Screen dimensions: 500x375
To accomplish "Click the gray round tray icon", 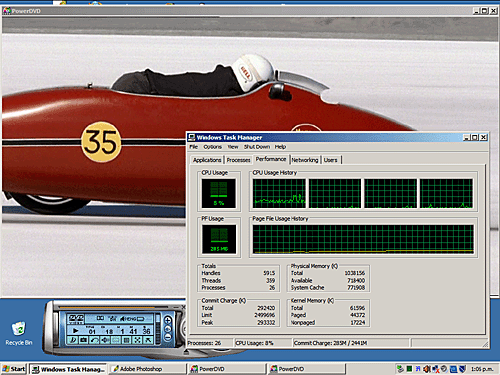I will [444, 369].
